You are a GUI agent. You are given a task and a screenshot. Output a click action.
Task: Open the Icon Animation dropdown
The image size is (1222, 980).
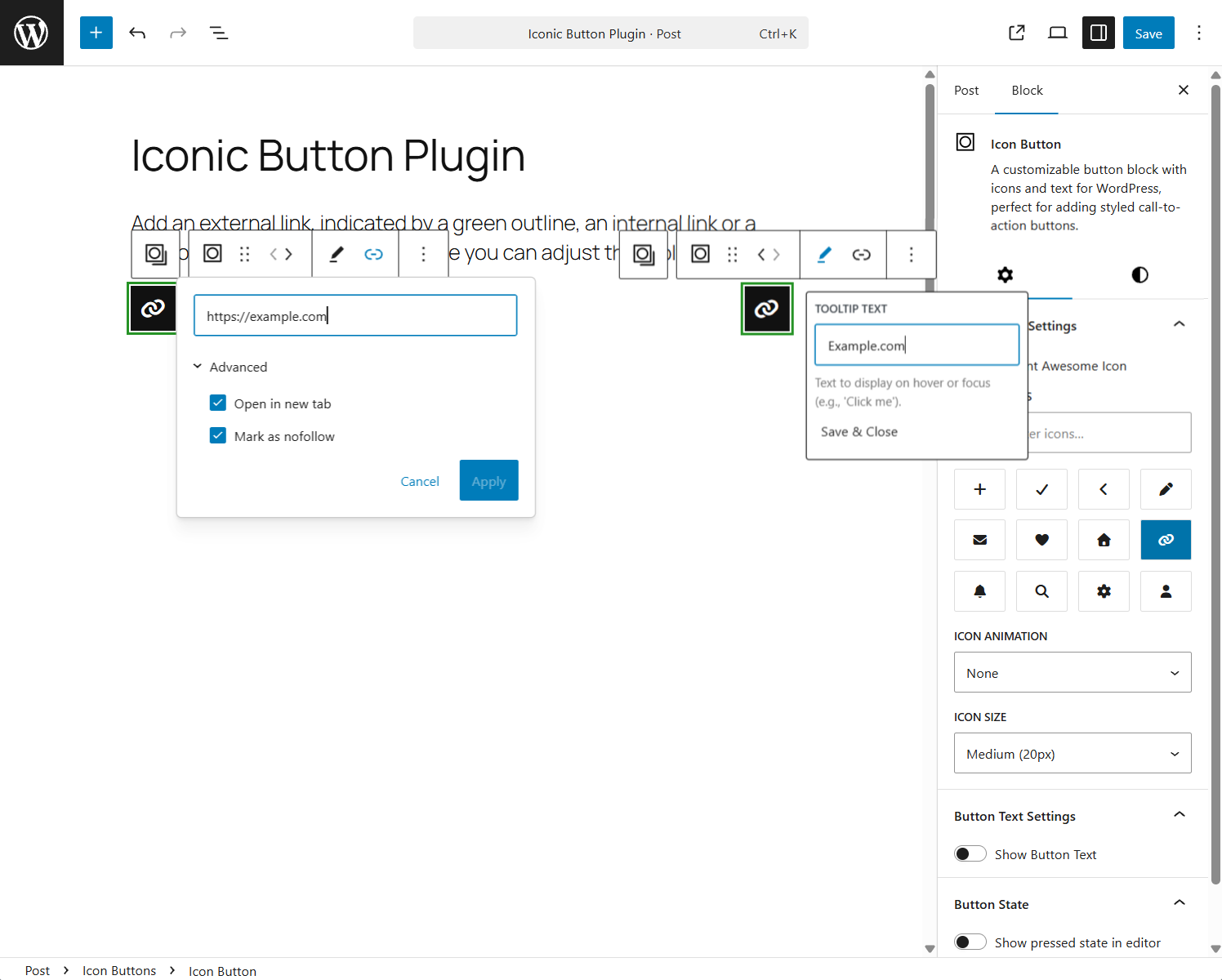1073,672
